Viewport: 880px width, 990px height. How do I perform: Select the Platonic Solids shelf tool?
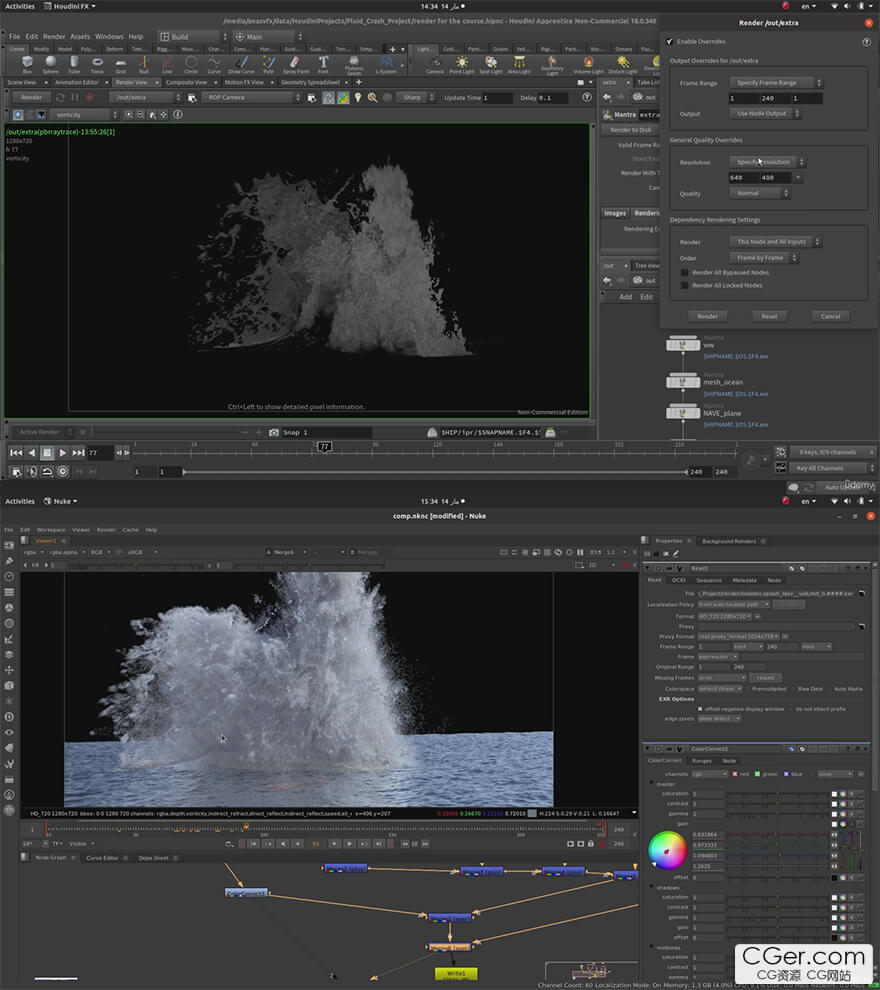(354, 65)
